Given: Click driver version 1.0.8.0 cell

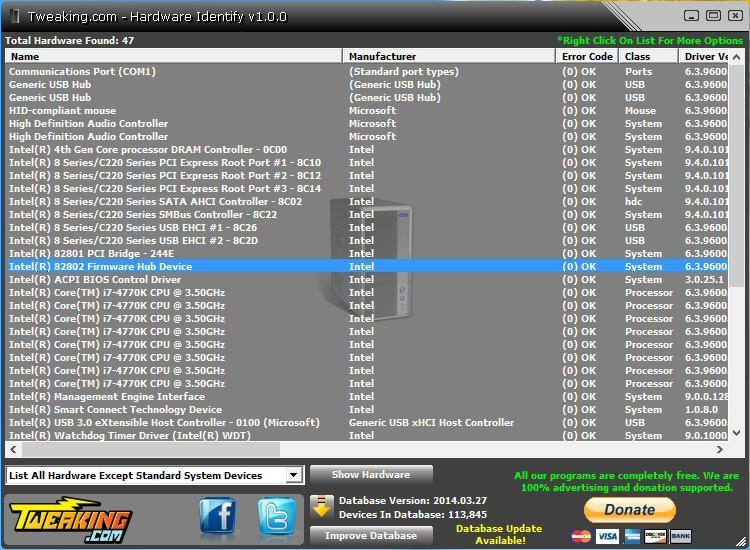Looking at the screenshot, I should pos(701,409).
